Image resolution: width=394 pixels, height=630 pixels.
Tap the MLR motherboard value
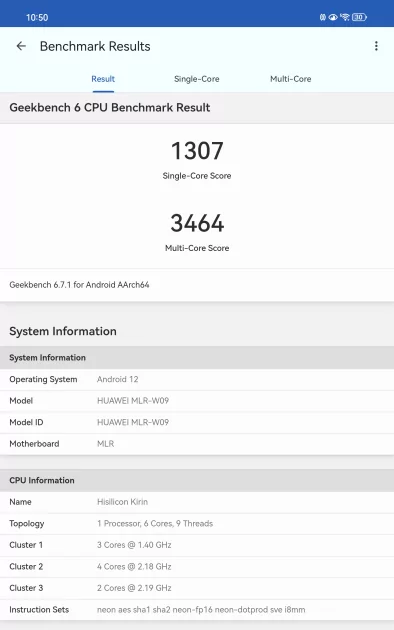click(106, 444)
